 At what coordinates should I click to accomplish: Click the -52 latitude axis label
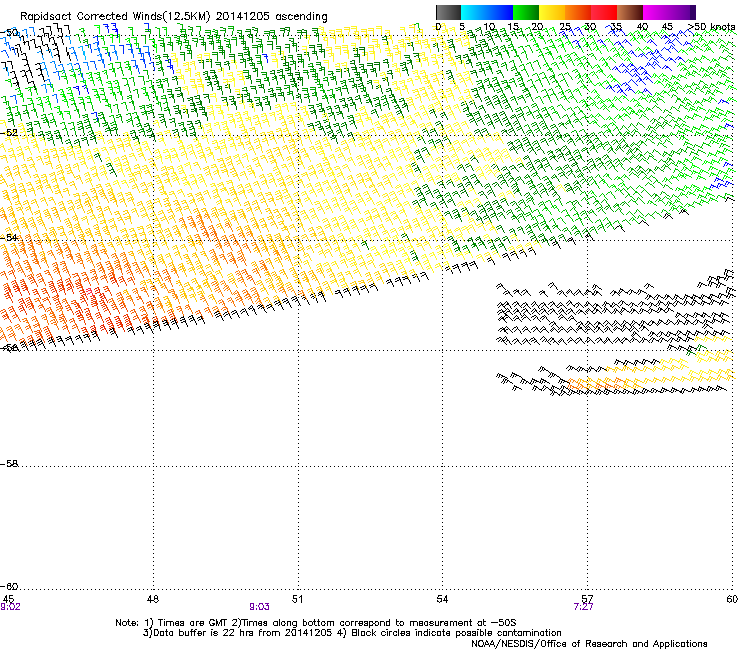(x=9, y=133)
